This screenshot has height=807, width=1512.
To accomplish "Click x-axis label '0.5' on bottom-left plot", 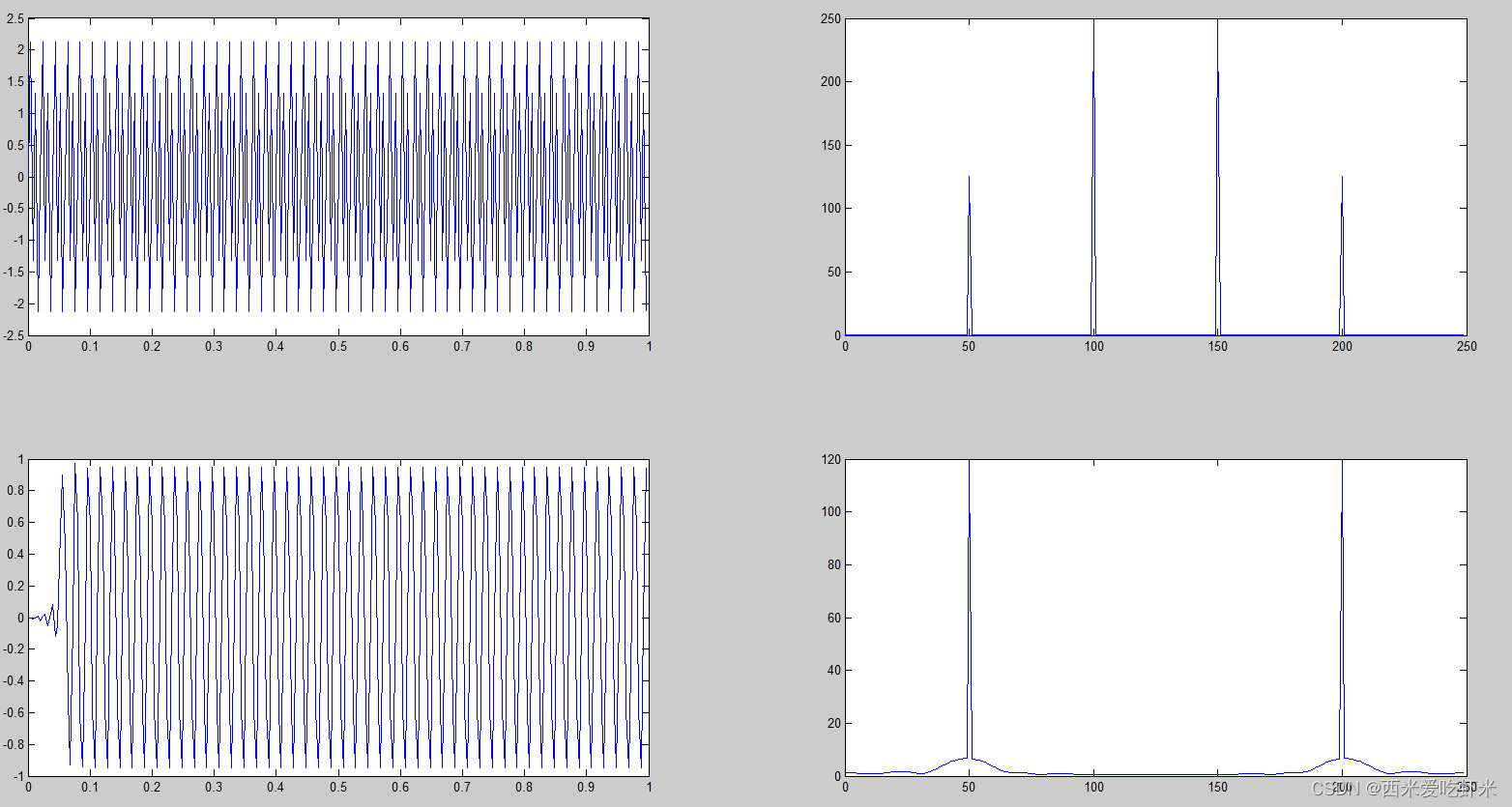I will click(x=338, y=787).
